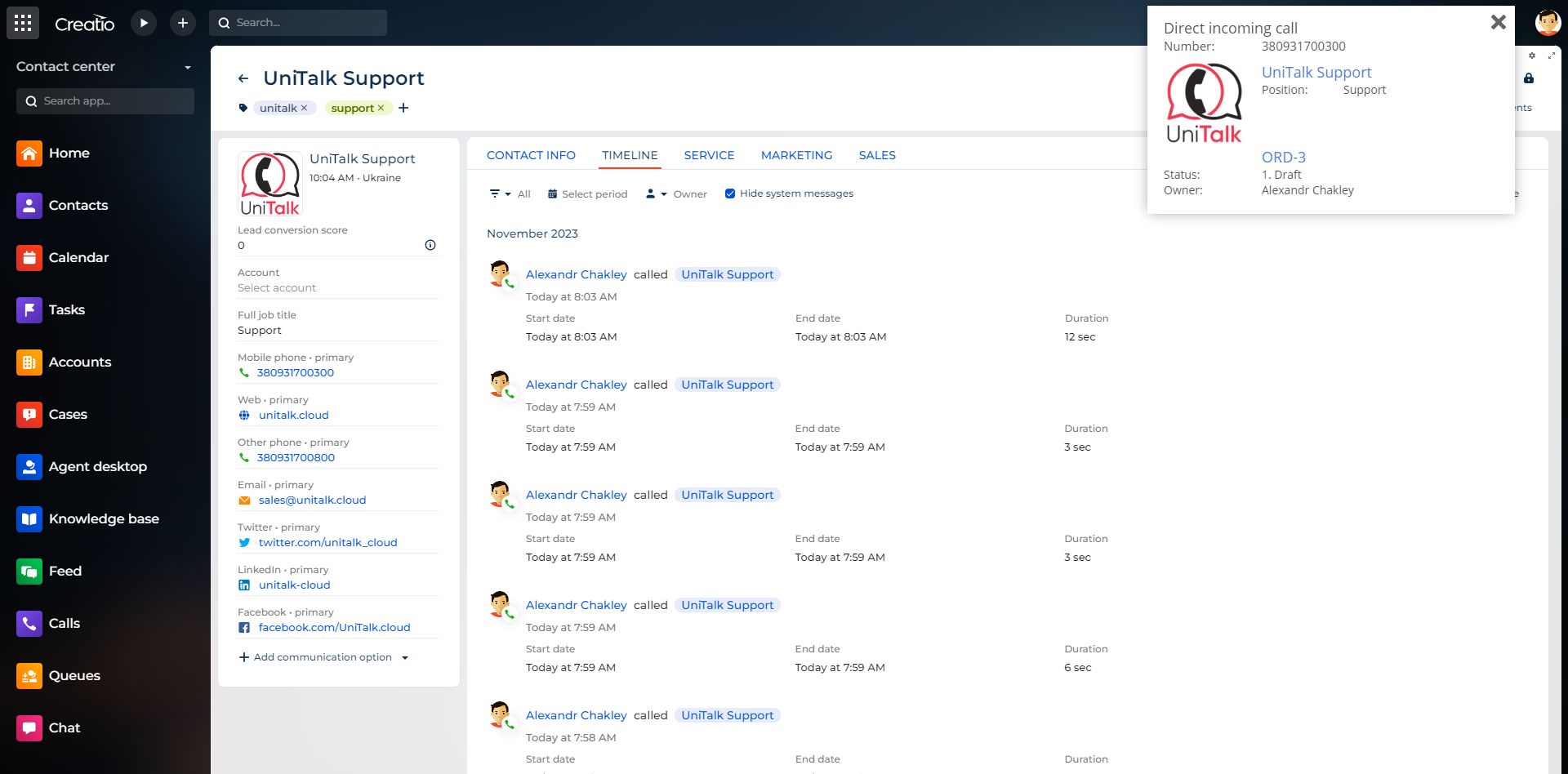Switch to the Marketing tab

pyautogui.click(x=796, y=155)
